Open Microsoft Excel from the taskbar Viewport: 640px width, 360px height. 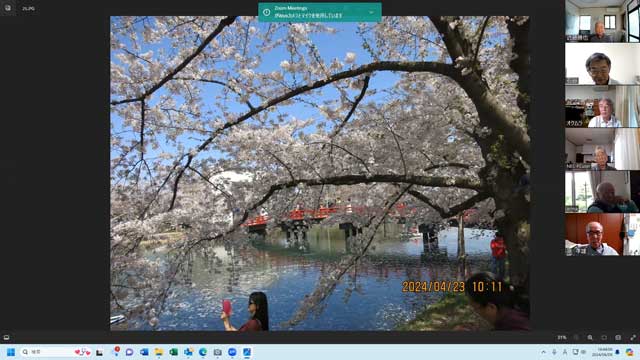tap(173, 352)
